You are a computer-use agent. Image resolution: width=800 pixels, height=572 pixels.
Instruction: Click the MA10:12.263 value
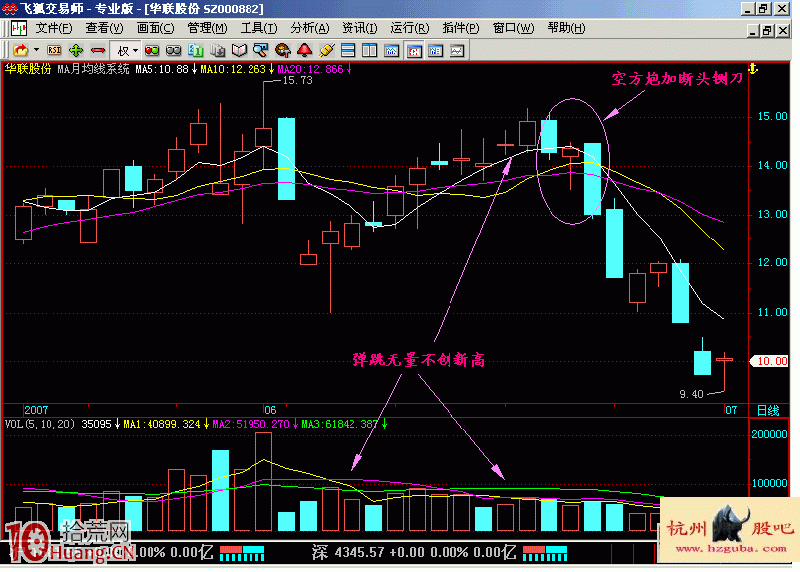(233, 69)
